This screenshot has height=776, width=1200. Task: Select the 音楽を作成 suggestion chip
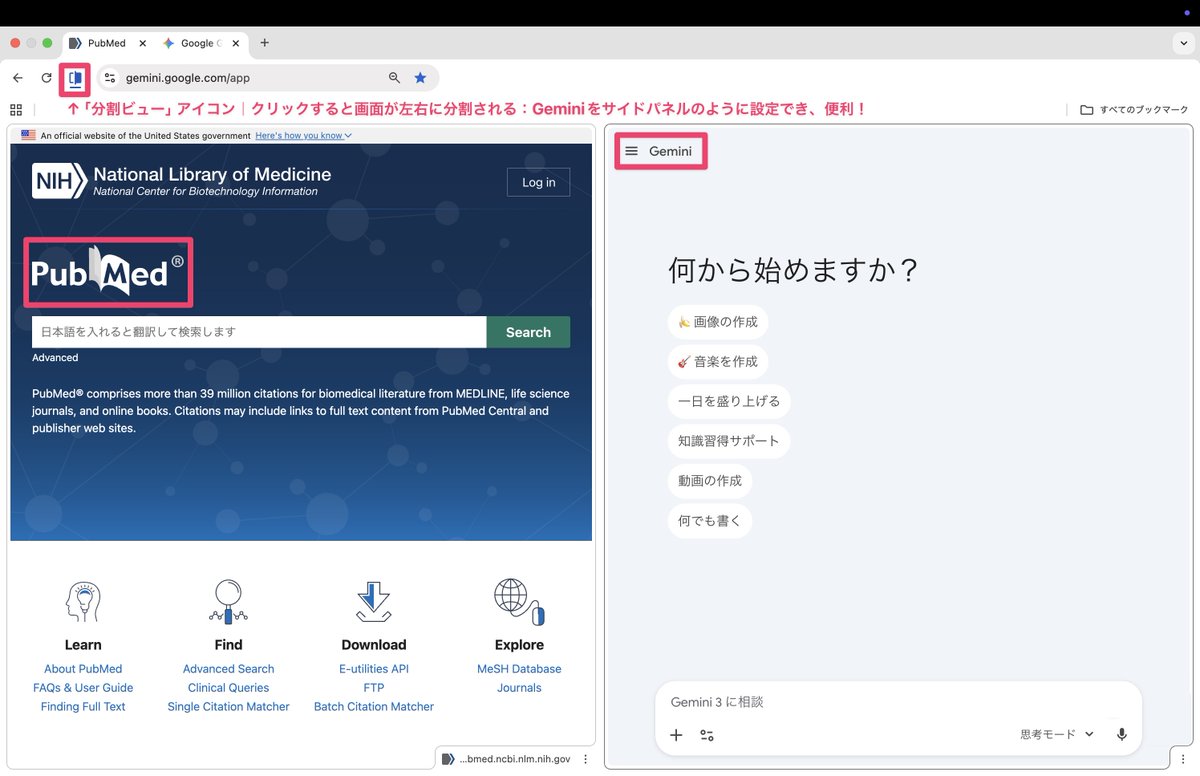(718, 362)
